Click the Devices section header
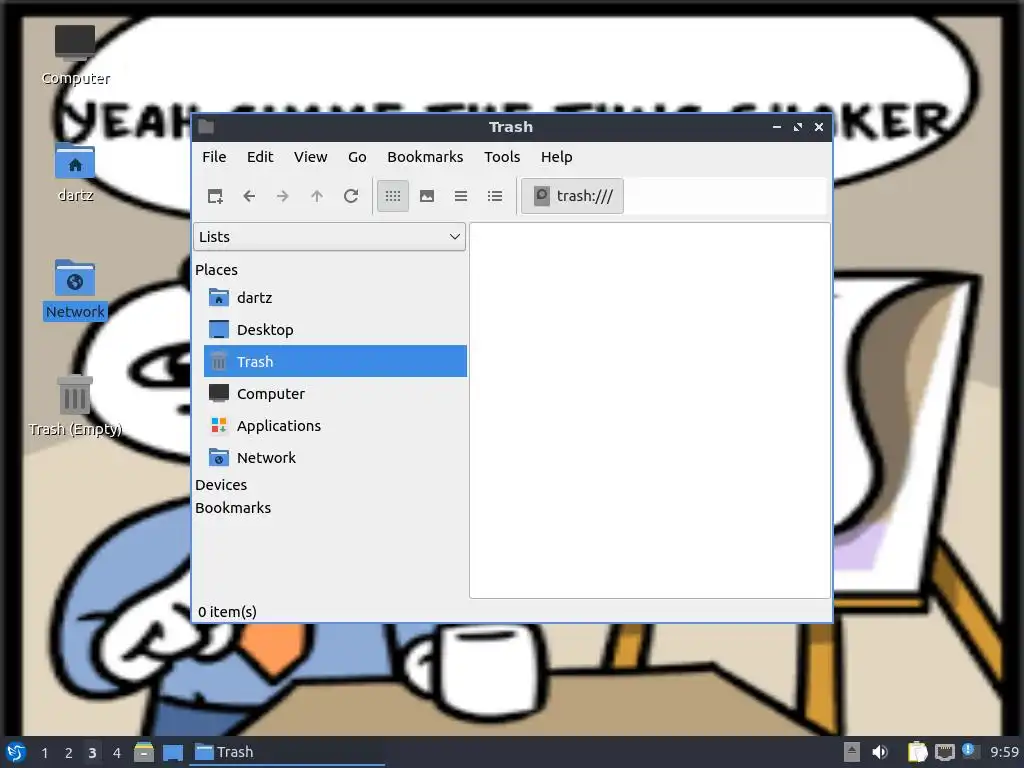Image resolution: width=1024 pixels, height=768 pixels. click(221, 485)
